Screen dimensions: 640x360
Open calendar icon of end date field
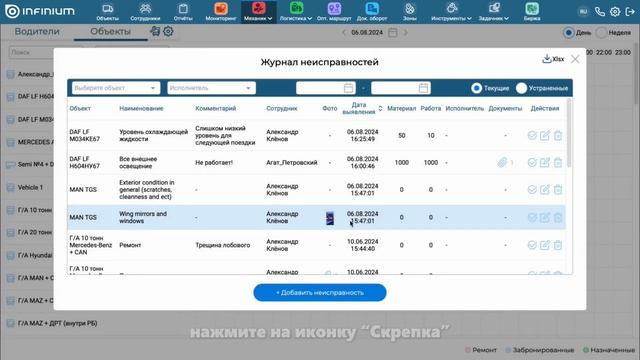coord(423,88)
